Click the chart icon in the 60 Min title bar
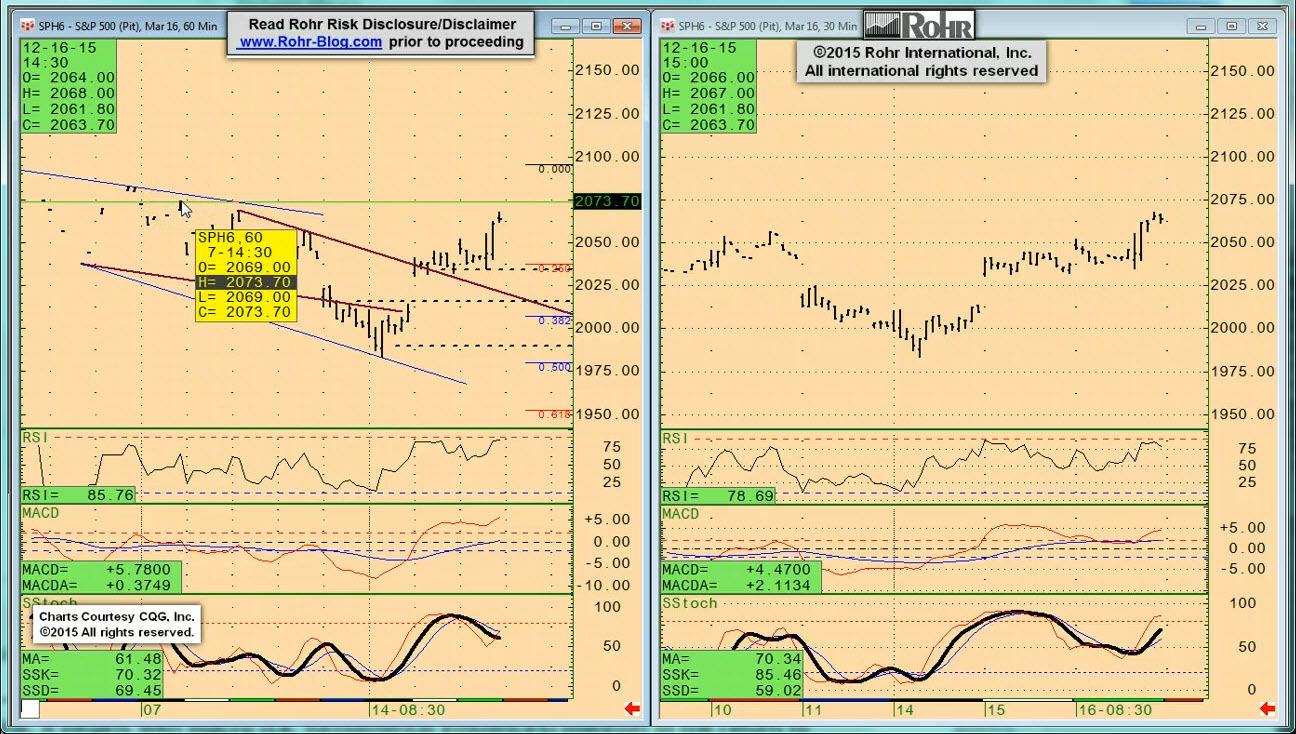This screenshot has height=734, width=1296. coord(27,26)
